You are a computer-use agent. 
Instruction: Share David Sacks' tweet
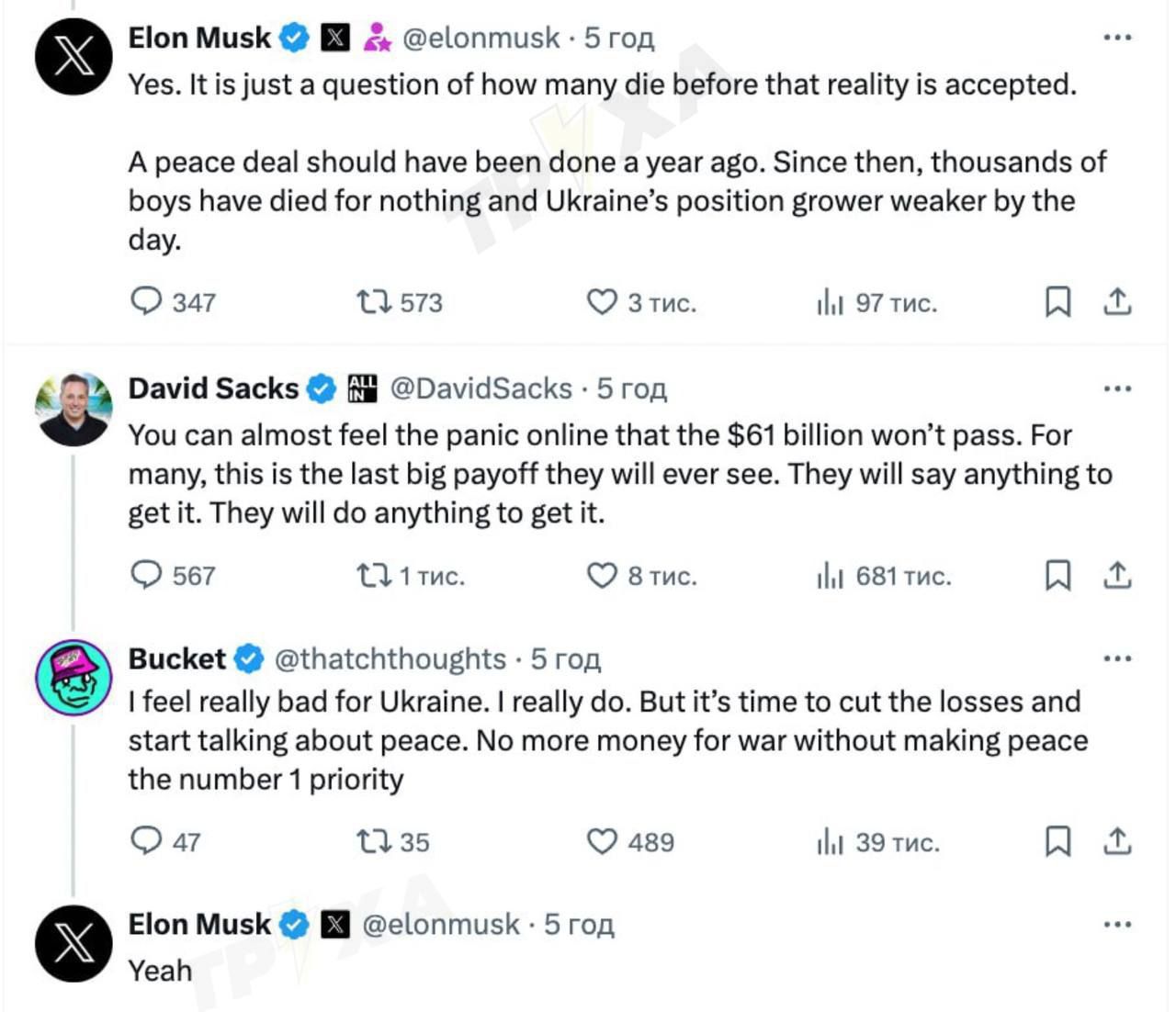(1116, 575)
